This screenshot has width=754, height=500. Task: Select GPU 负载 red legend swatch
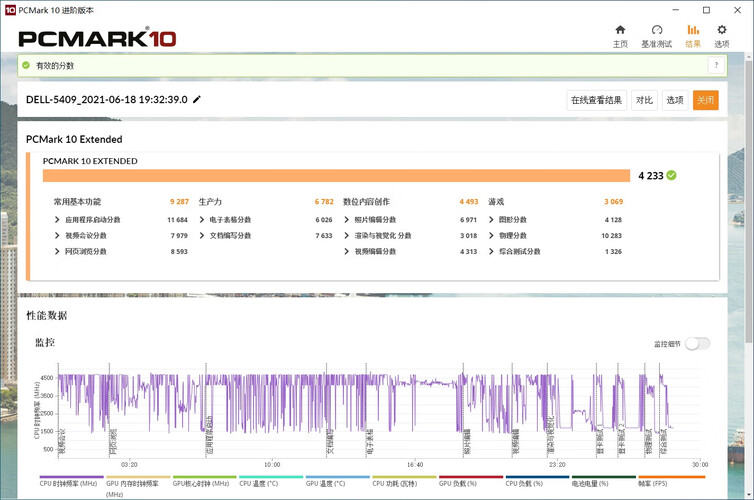click(471, 477)
